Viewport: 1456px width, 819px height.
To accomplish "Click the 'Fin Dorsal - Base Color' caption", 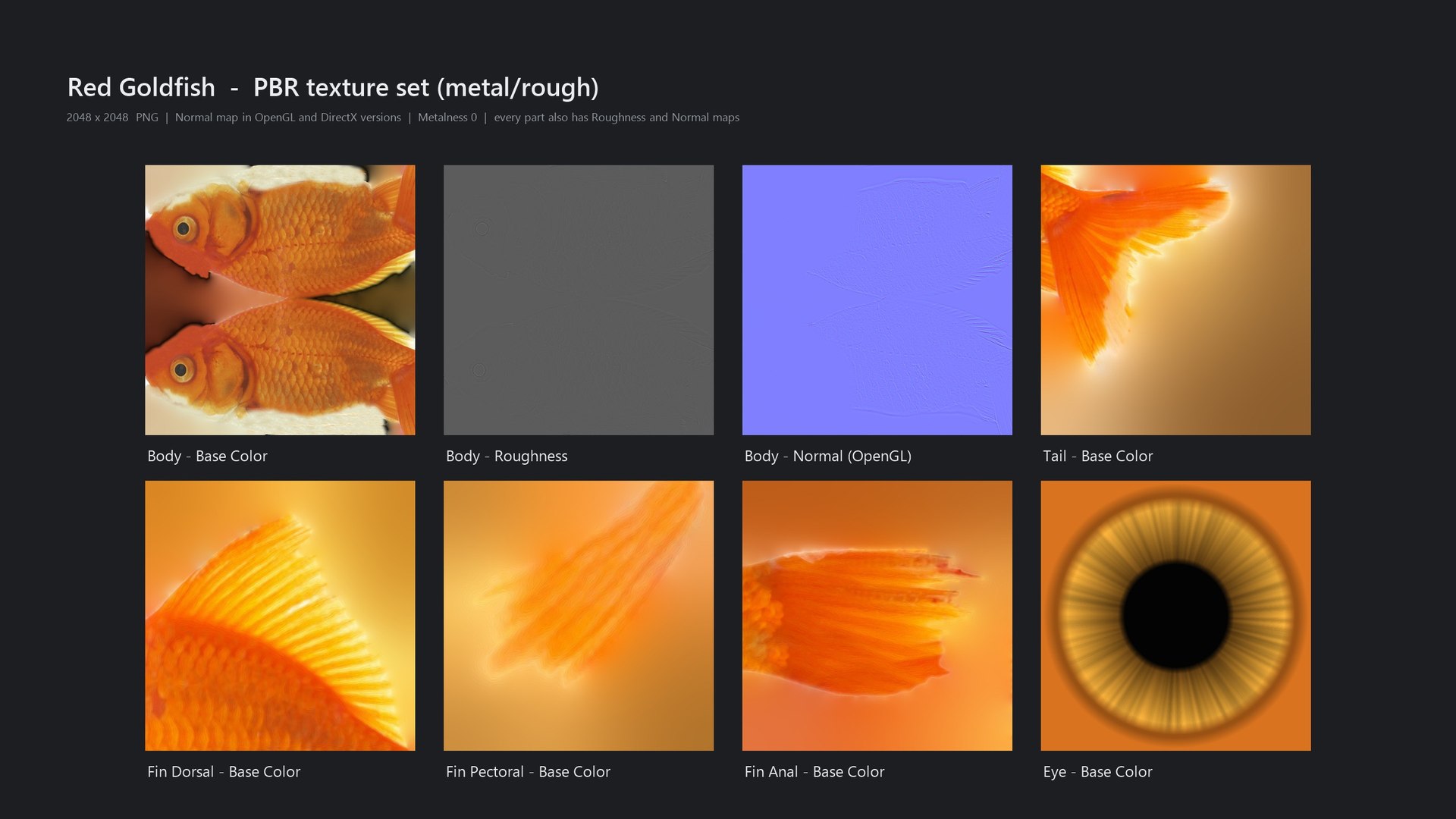I will (x=224, y=771).
